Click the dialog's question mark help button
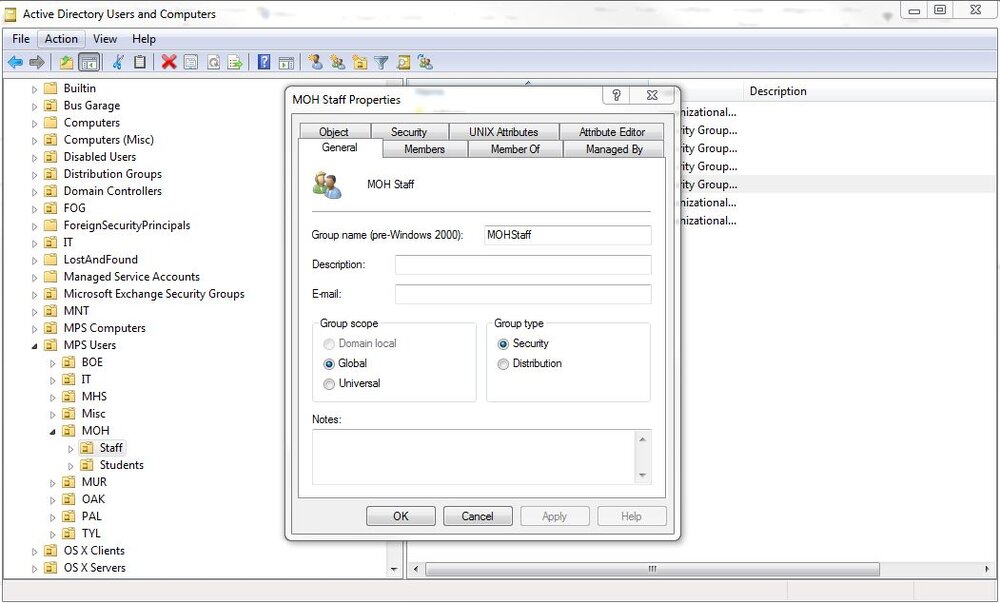 tap(615, 95)
